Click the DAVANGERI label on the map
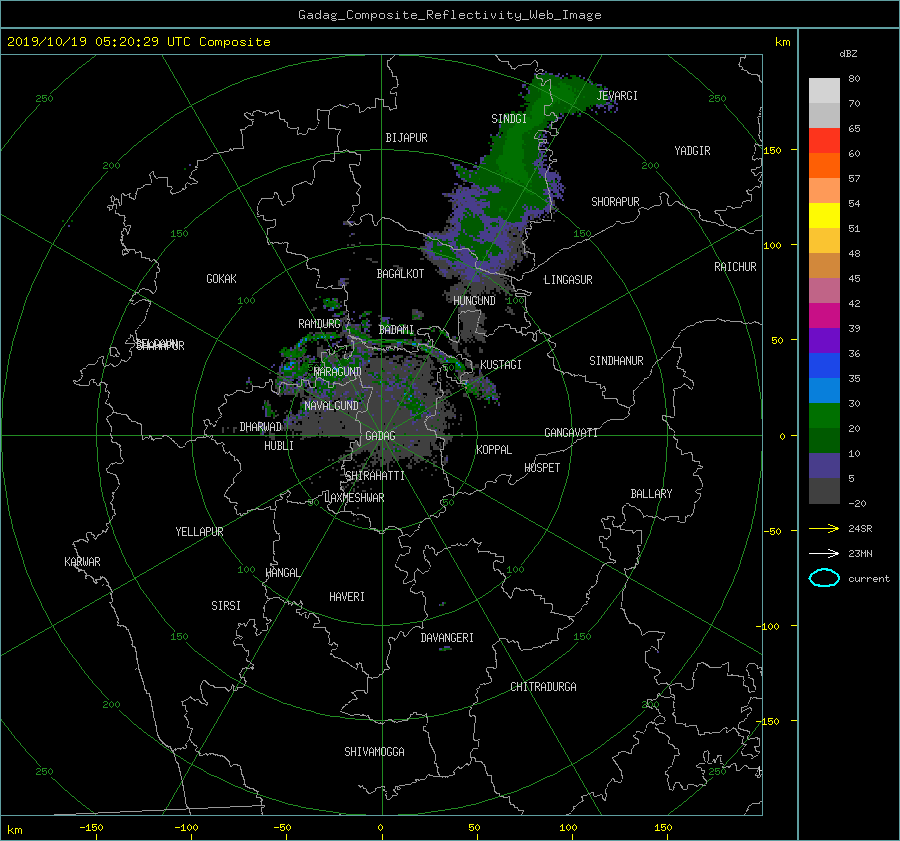 pyautogui.click(x=447, y=638)
